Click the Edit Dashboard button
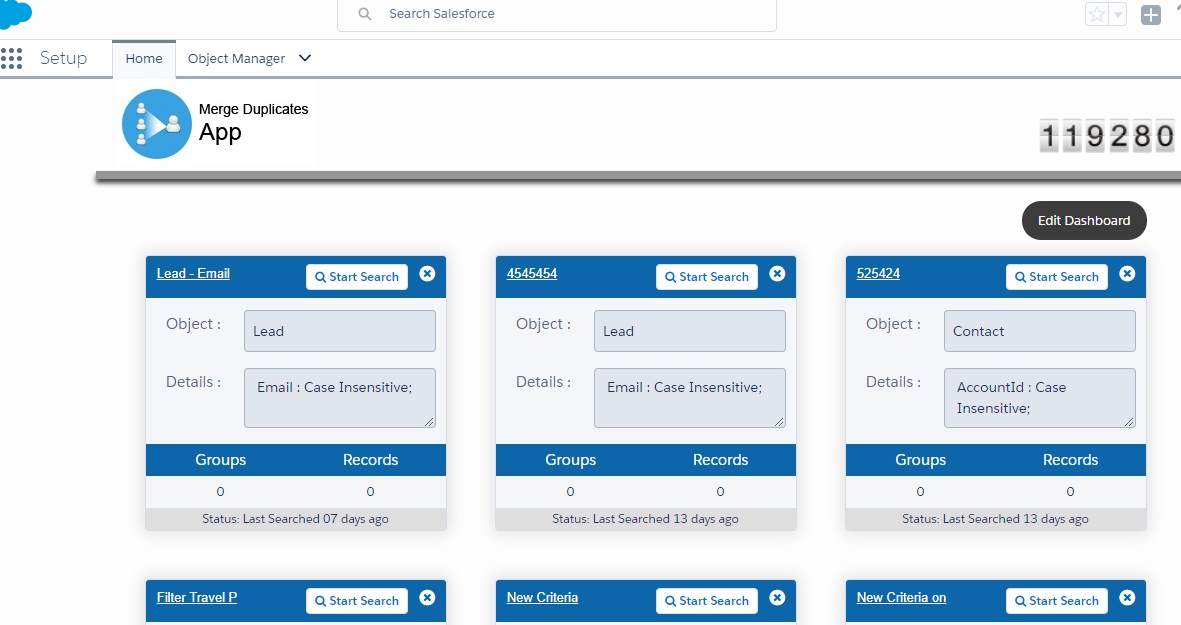The image size is (1181, 625). tap(1084, 221)
